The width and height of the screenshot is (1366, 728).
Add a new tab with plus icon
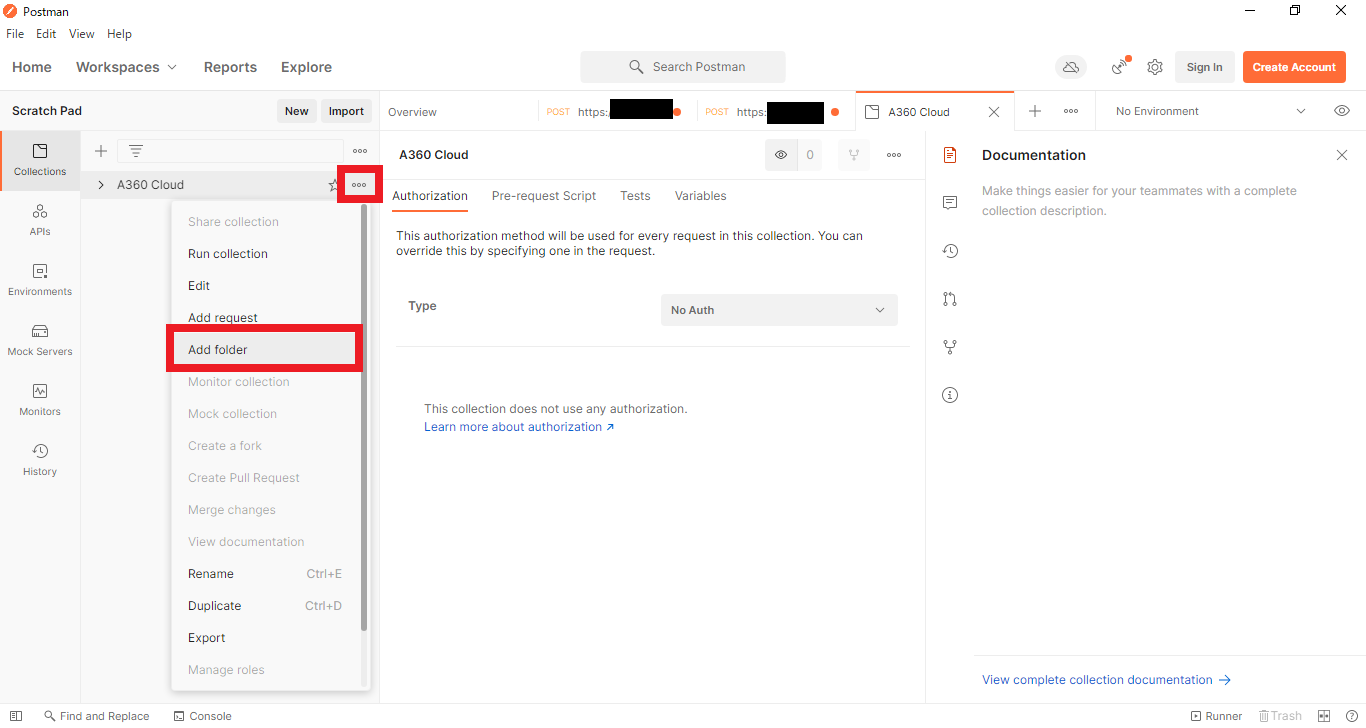click(1035, 111)
